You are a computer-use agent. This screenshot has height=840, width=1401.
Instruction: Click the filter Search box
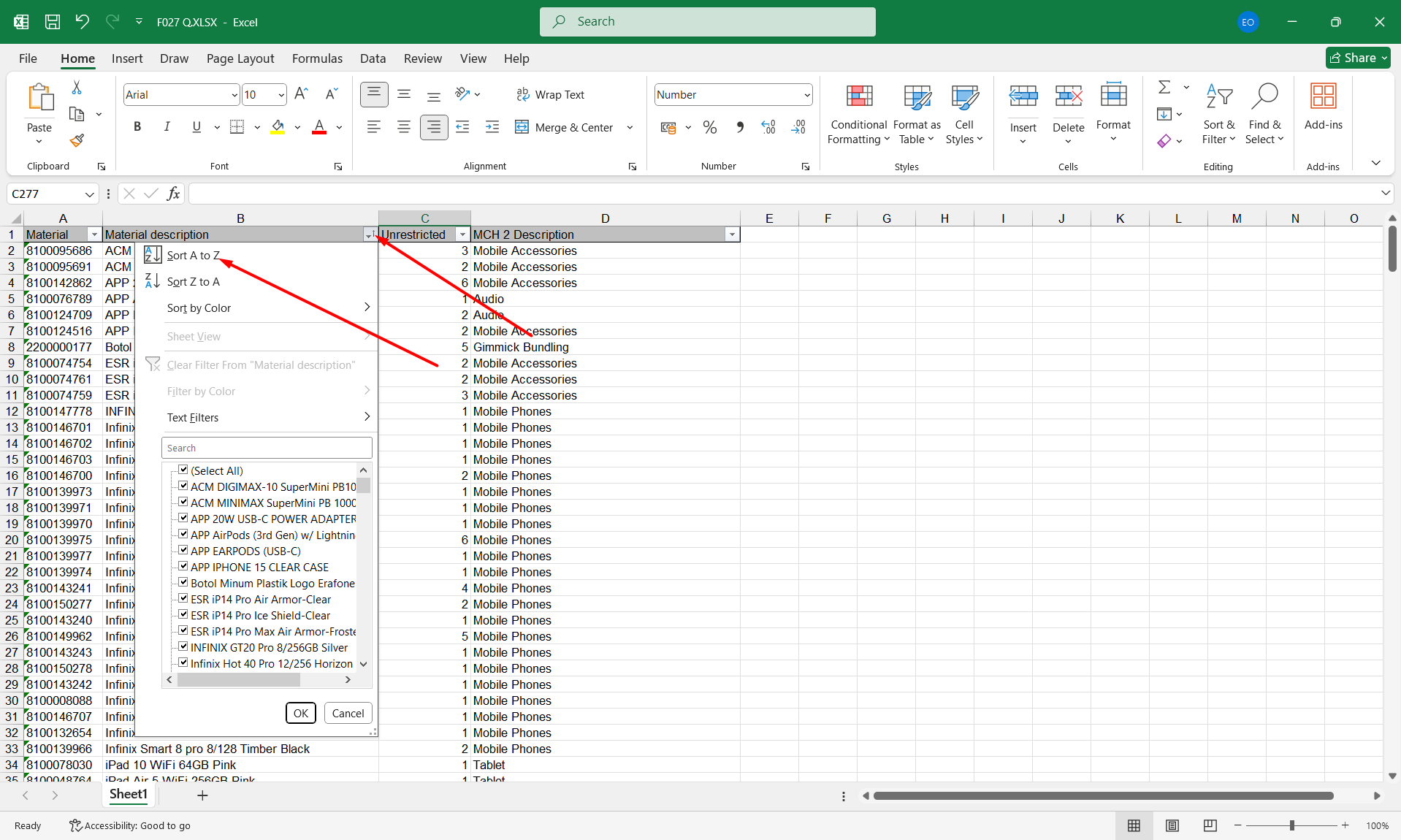pos(267,448)
